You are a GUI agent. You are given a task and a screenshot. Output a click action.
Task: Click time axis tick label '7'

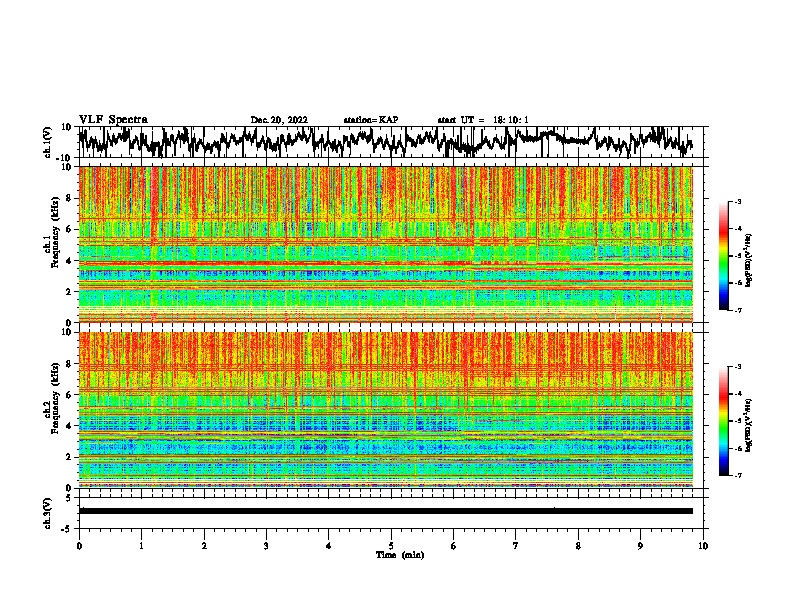coord(516,546)
